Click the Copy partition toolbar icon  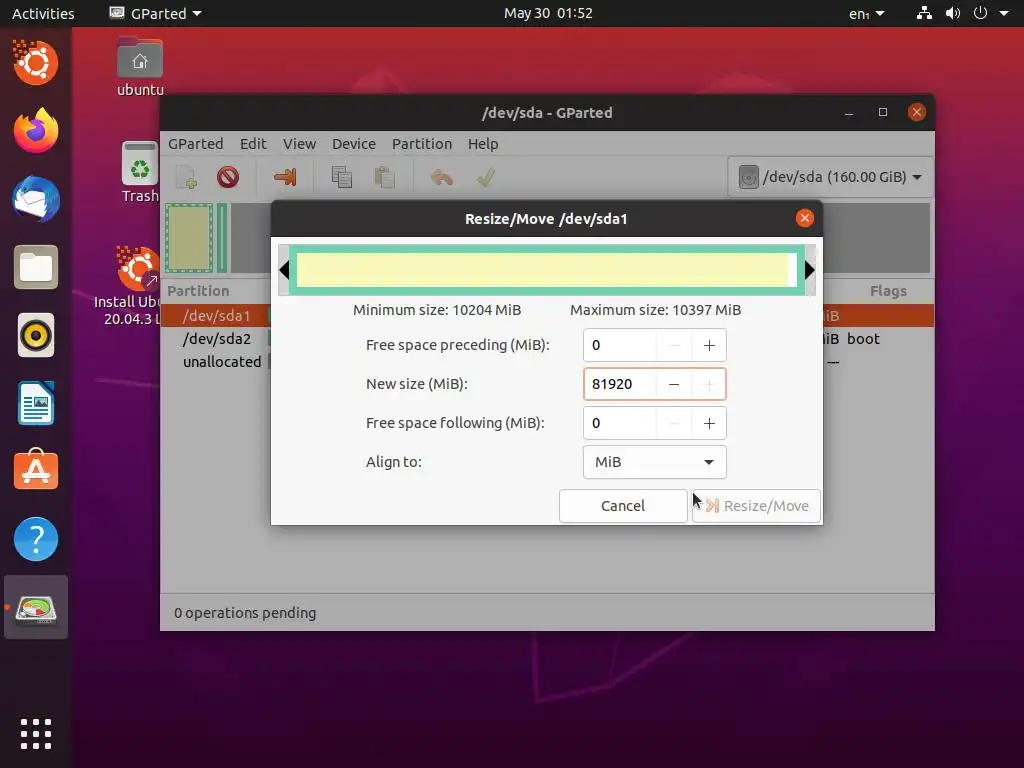(x=342, y=177)
